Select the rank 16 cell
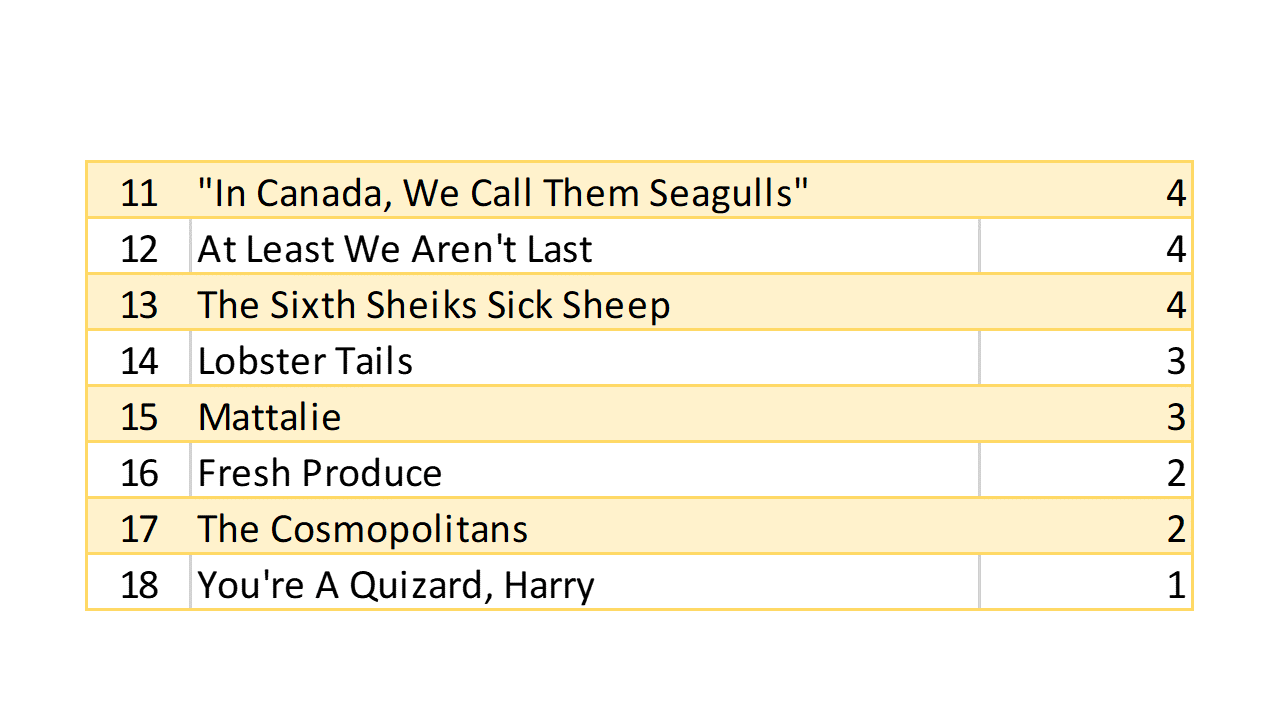Image resolution: width=1280 pixels, height=720 pixels. pyautogui.click(x=139, y=472)
